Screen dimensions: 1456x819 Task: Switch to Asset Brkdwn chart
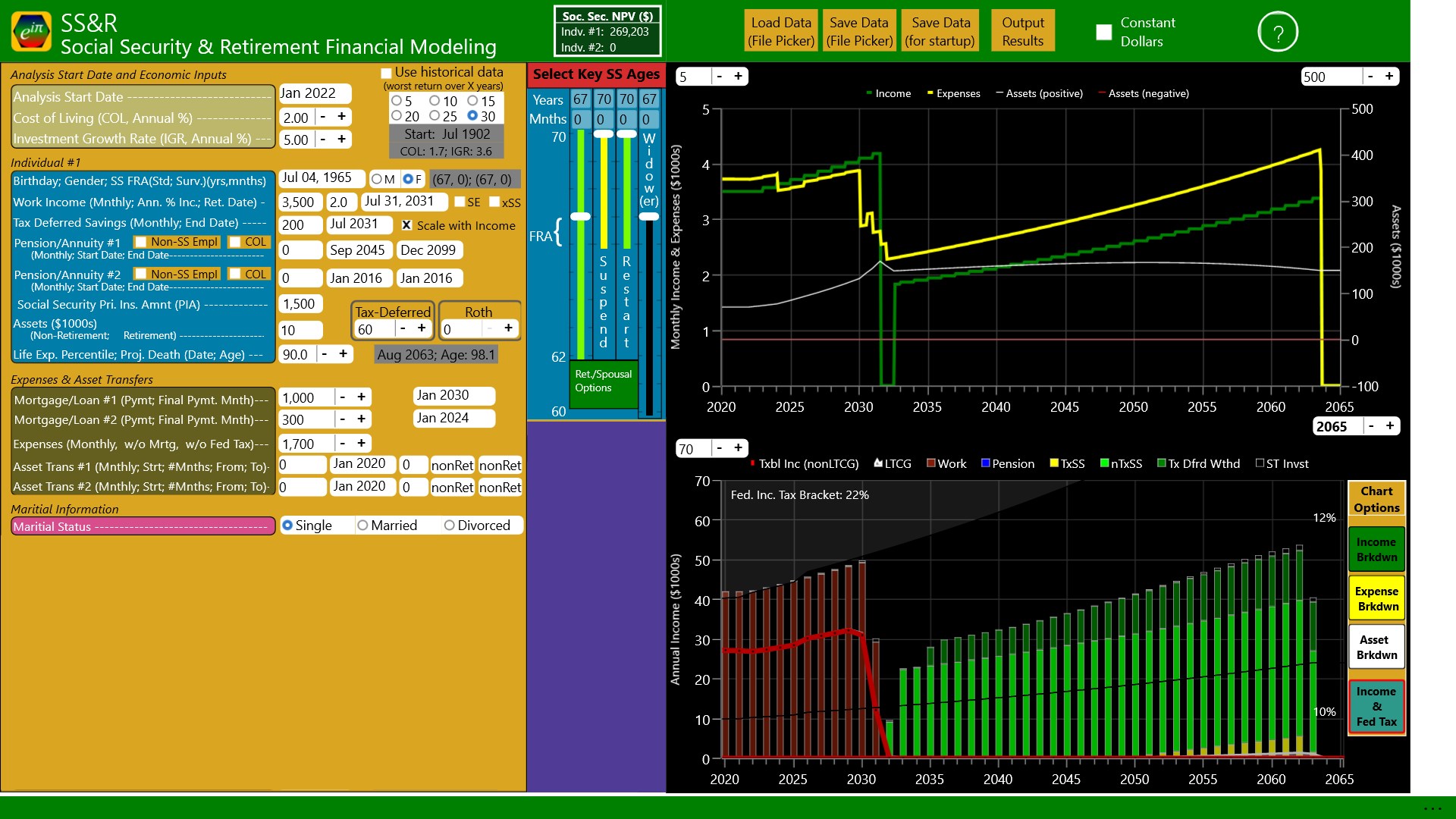(1376, 647)
